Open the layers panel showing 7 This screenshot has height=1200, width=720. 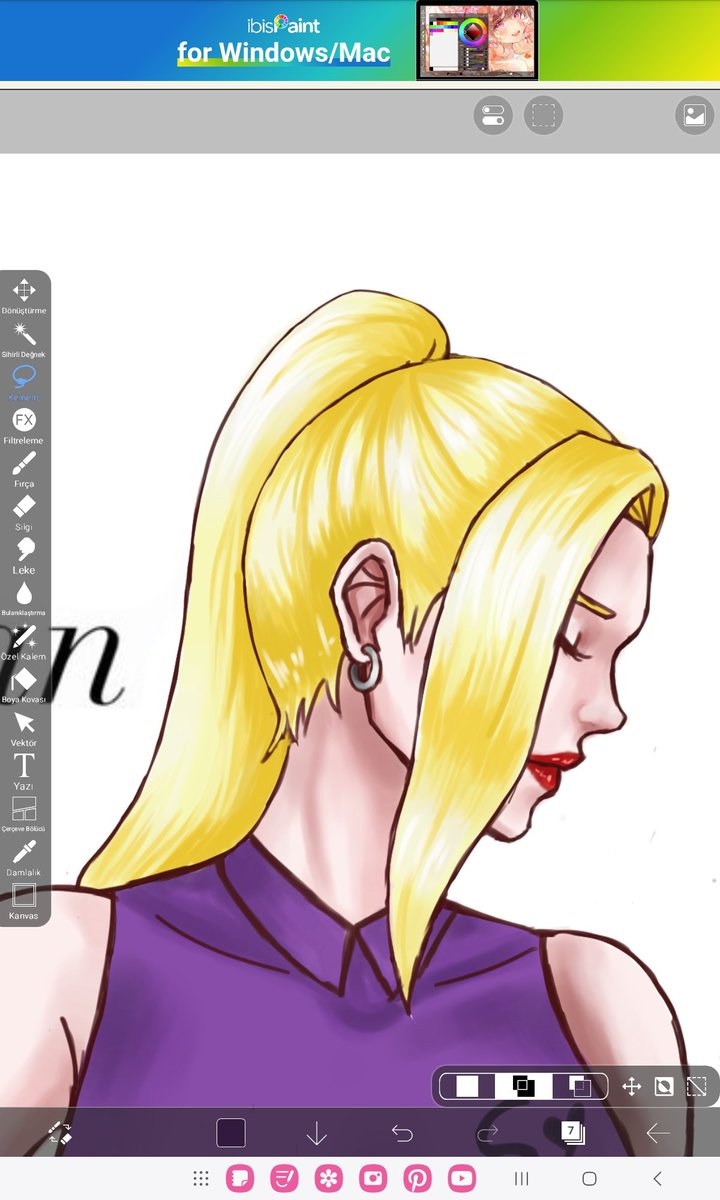coord(572,1132)
